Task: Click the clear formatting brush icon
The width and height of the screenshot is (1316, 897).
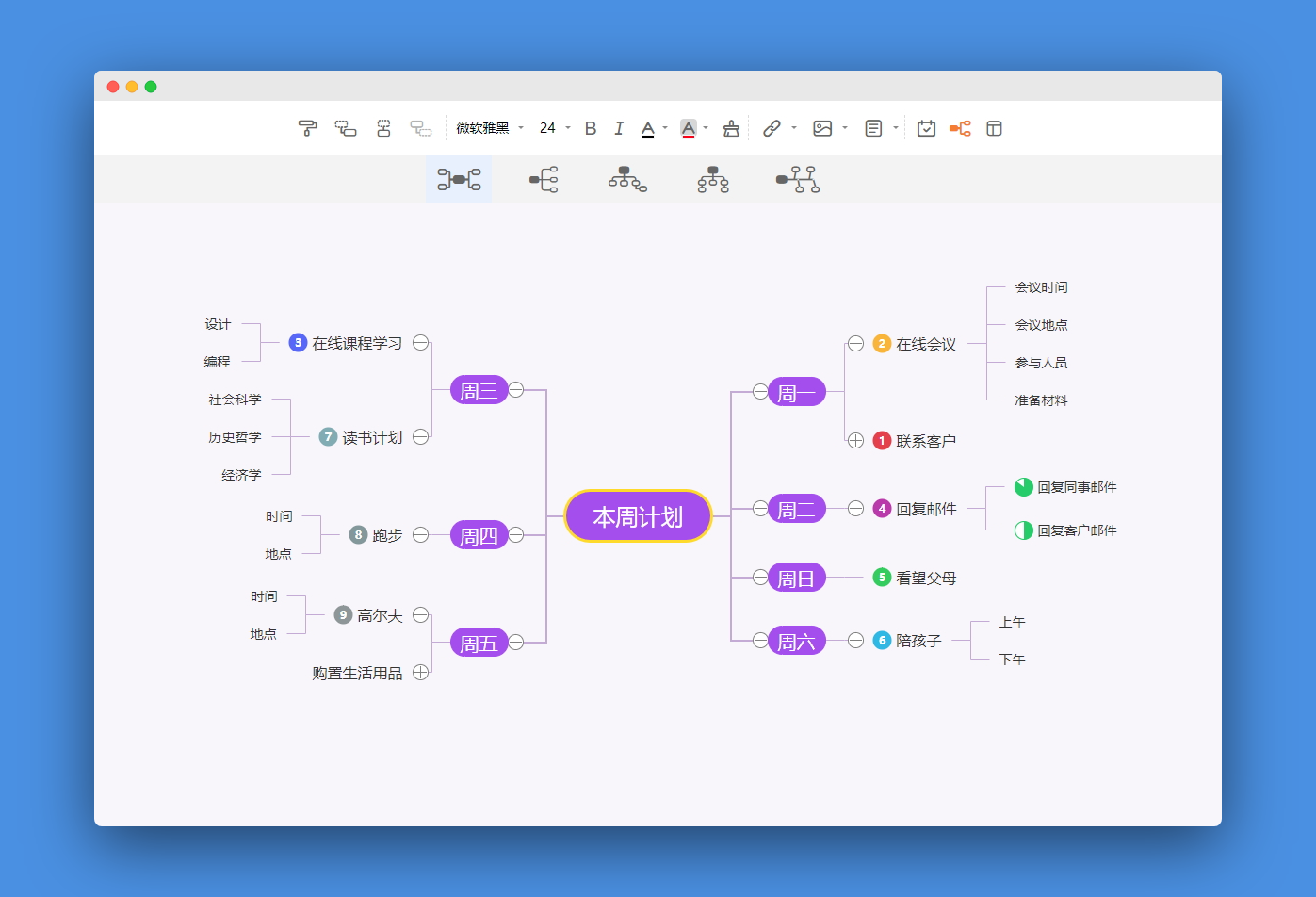Action: click(731, 128)
